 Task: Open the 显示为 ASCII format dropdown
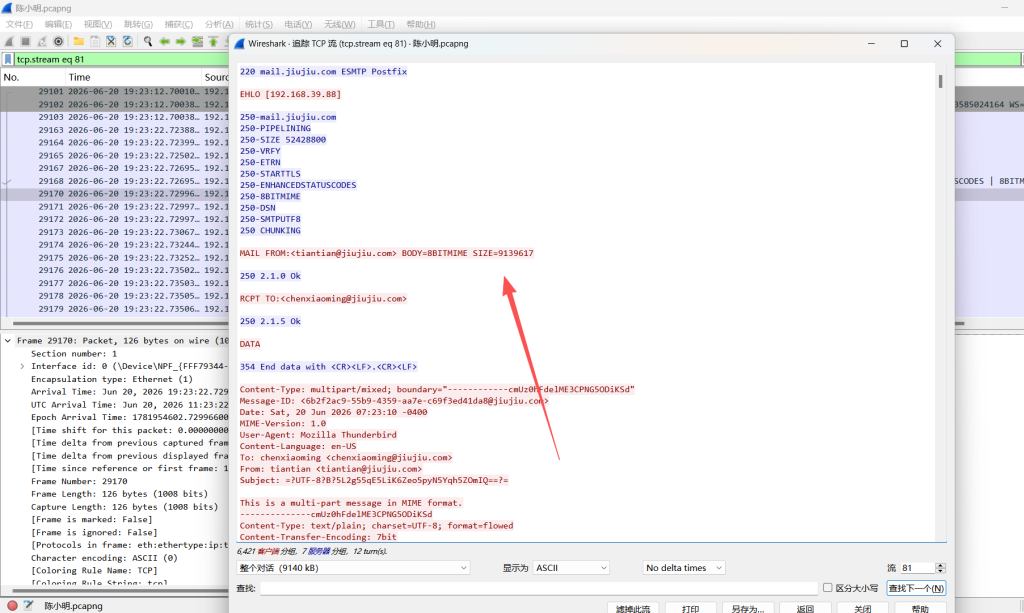click(571, 568)
